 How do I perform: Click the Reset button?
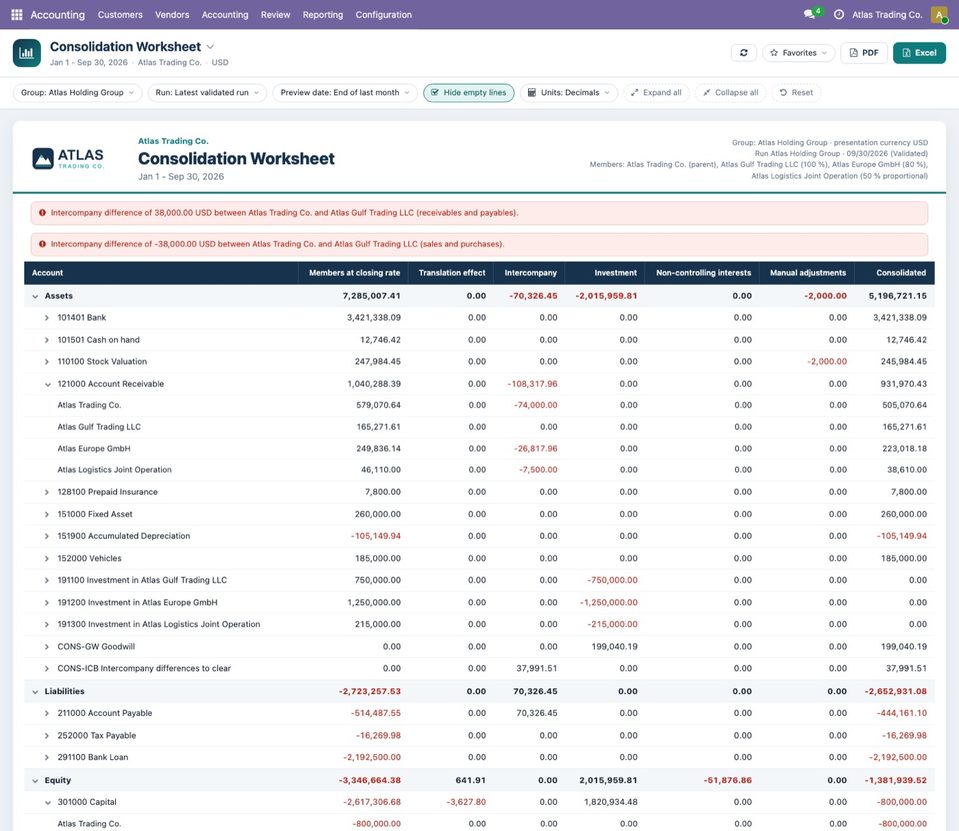pos(796,93)
